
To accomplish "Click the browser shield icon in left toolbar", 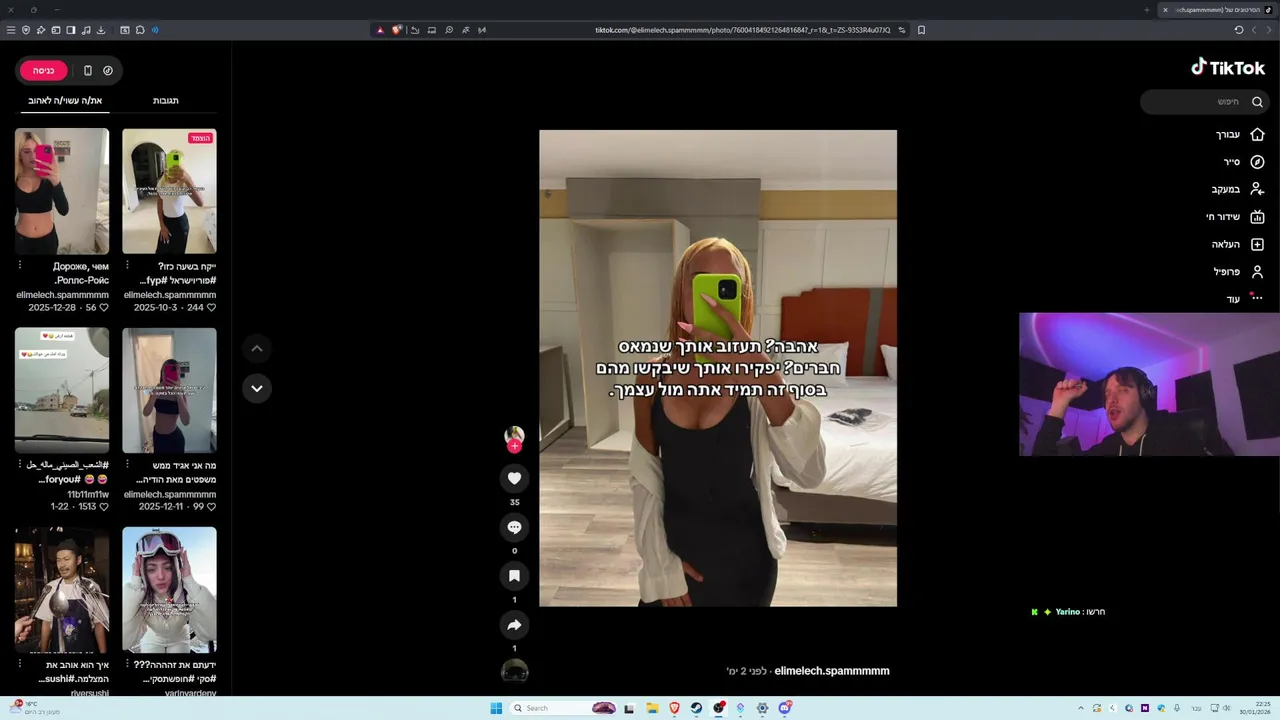I will (x=26, y=30).
